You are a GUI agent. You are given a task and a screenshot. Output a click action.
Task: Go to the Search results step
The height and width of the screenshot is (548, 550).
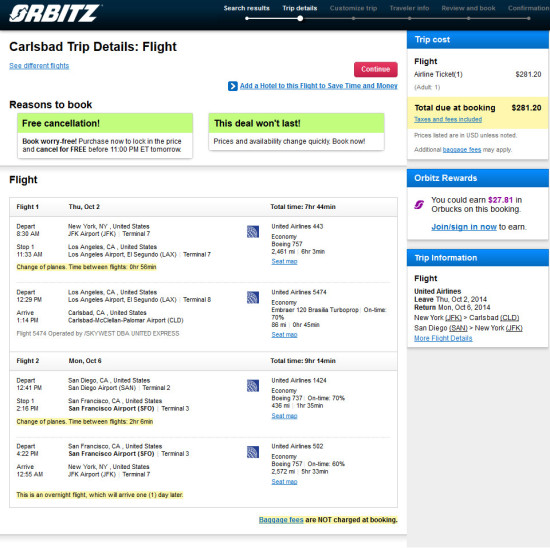coord(247,8)
